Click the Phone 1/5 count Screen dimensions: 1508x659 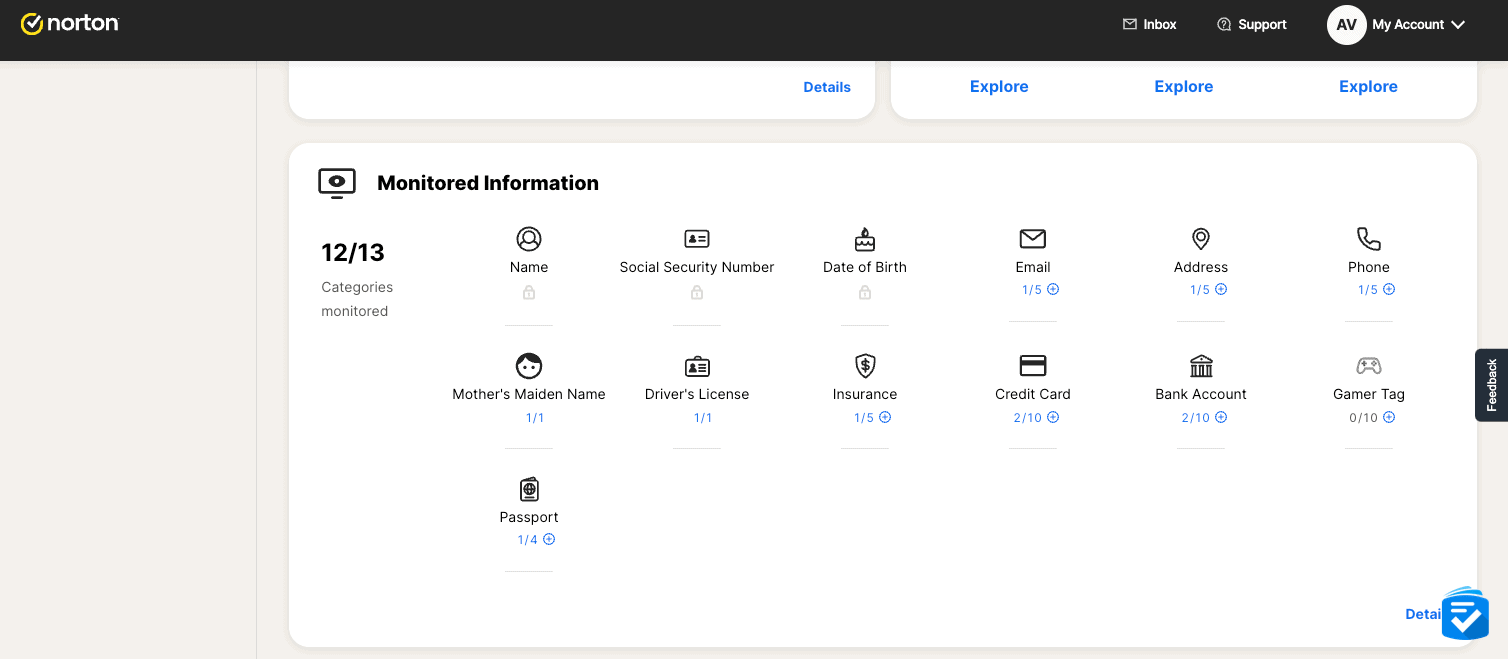1367,290
